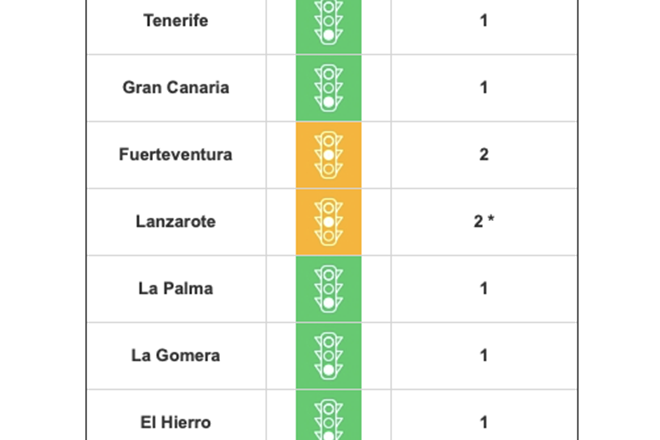Click level number 2 for Fuerteventura
The height and width of the screenshot is (440, 660).
(x=484, y=155)
